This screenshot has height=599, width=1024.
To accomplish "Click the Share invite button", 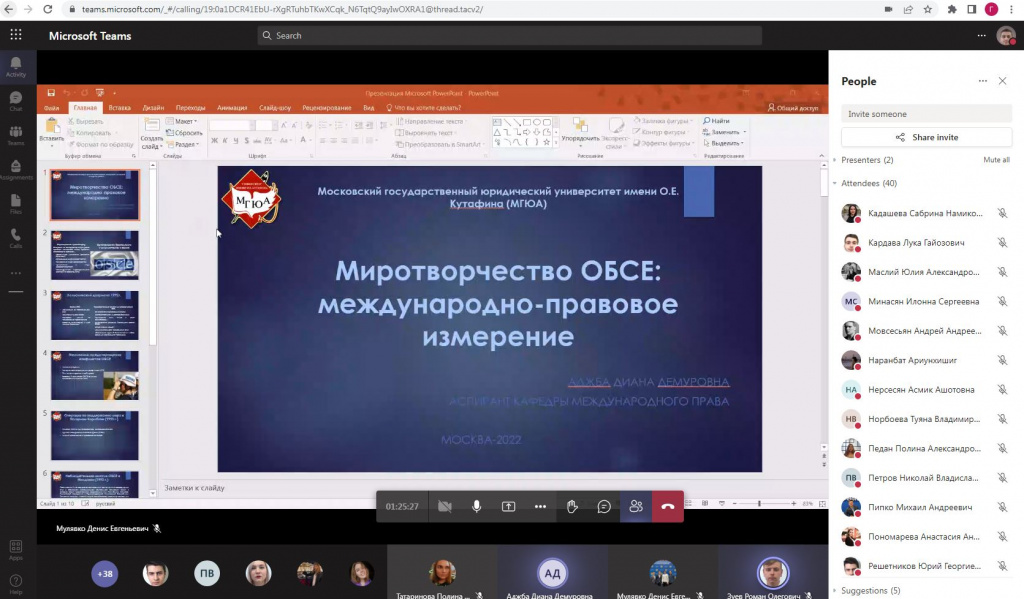I will (x=927, y=137).
